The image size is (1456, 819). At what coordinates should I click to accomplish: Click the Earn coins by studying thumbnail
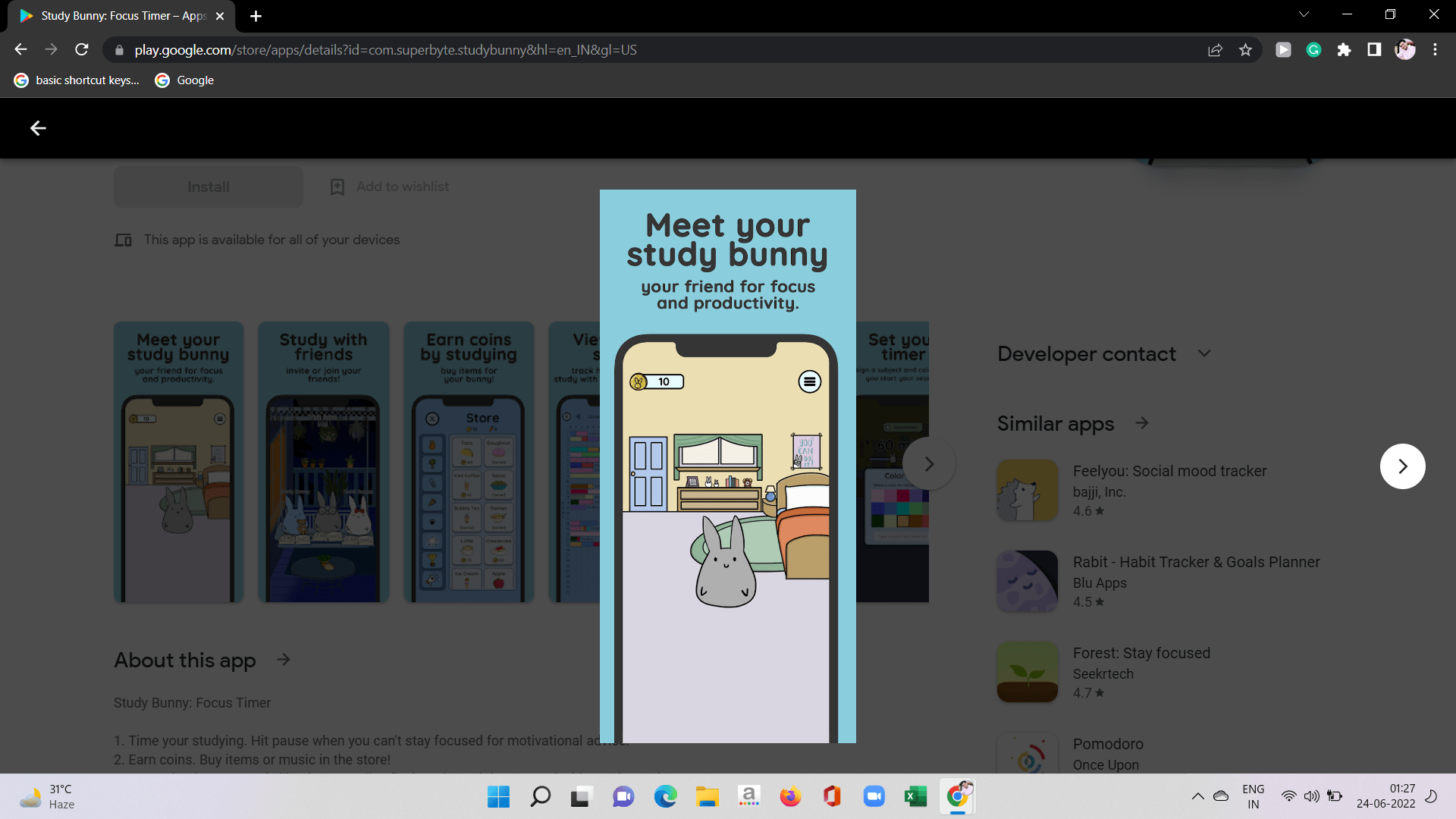[469, 463]
